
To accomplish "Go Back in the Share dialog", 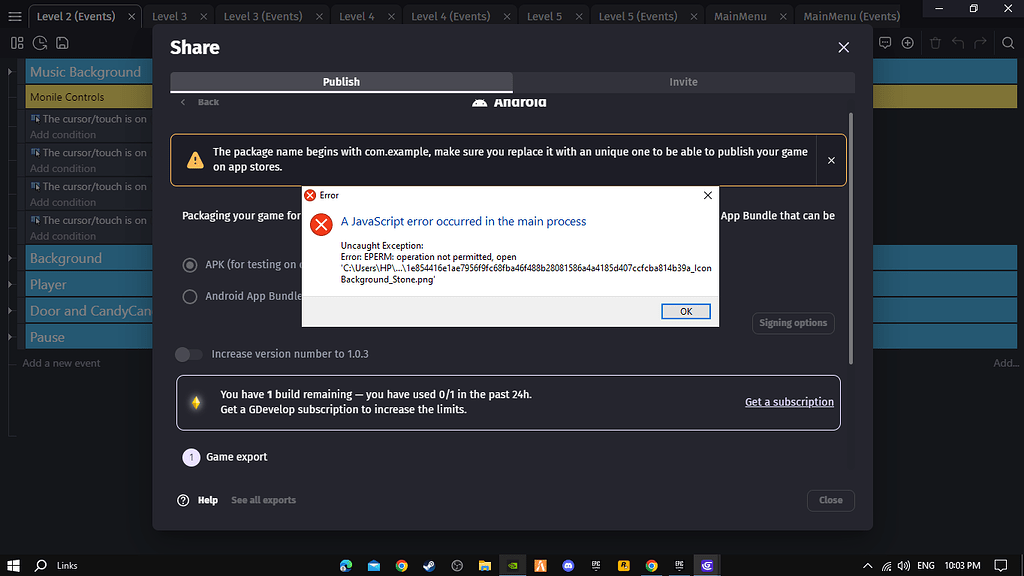I will pos(200,102).
